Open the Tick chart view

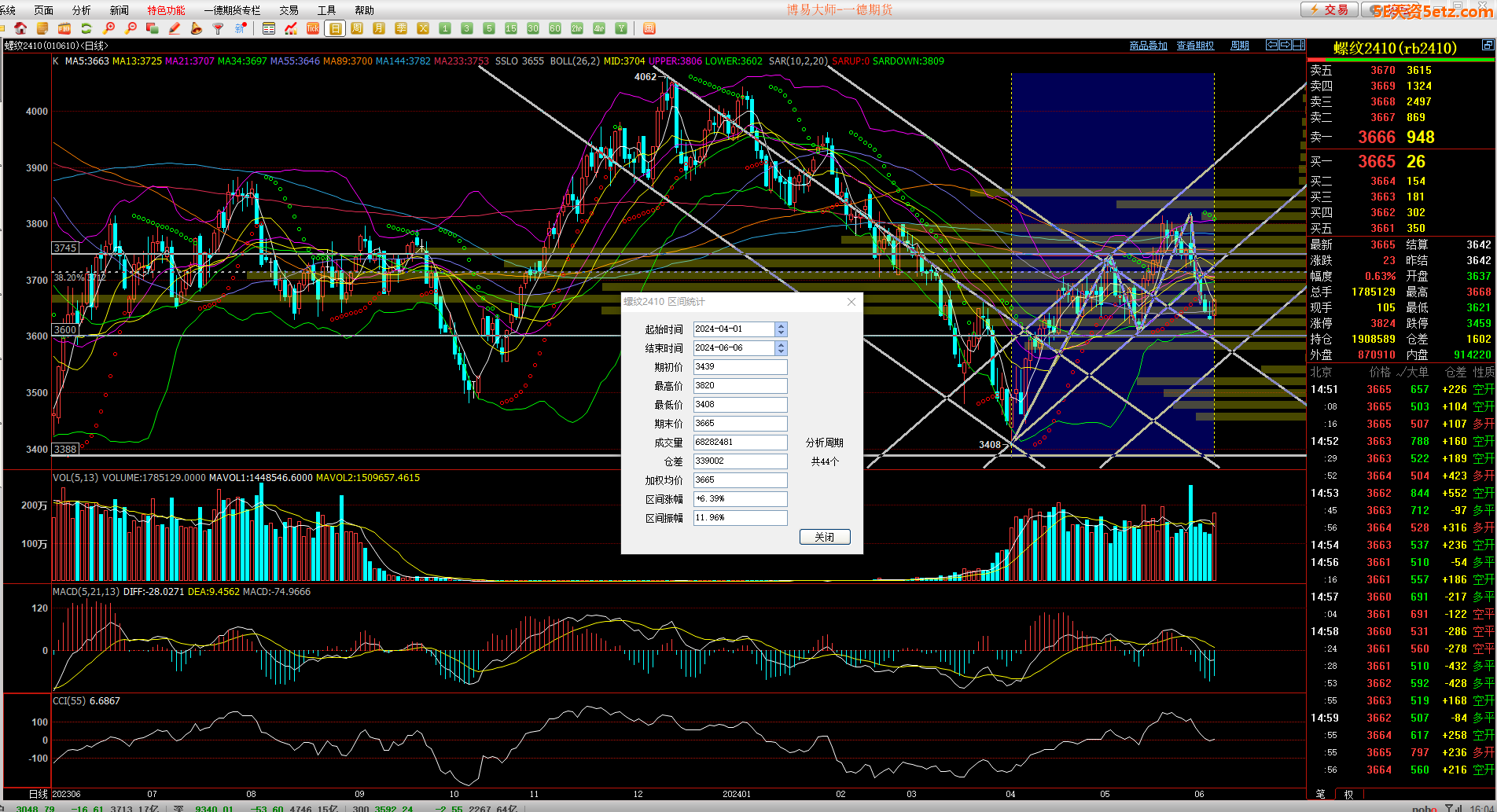[x=313, y=28]
